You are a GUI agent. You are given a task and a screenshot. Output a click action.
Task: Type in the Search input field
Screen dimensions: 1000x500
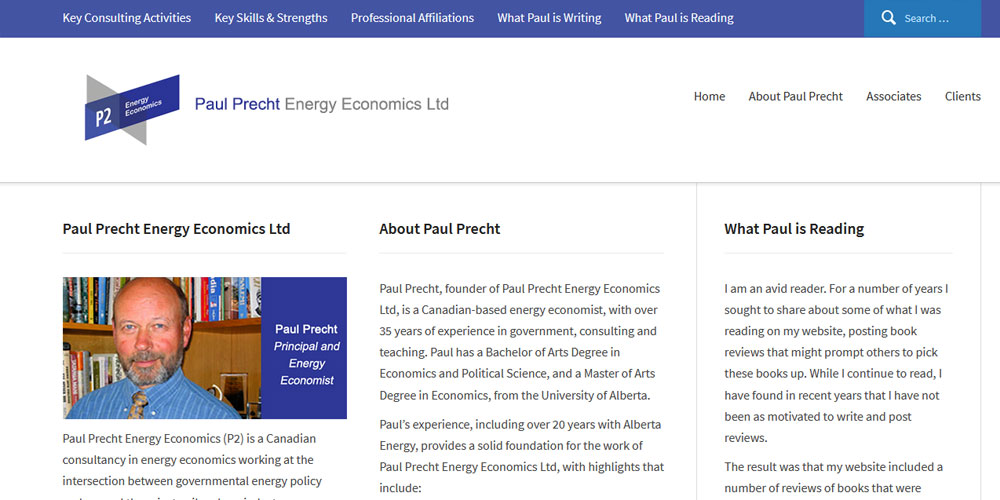point(940,18)
